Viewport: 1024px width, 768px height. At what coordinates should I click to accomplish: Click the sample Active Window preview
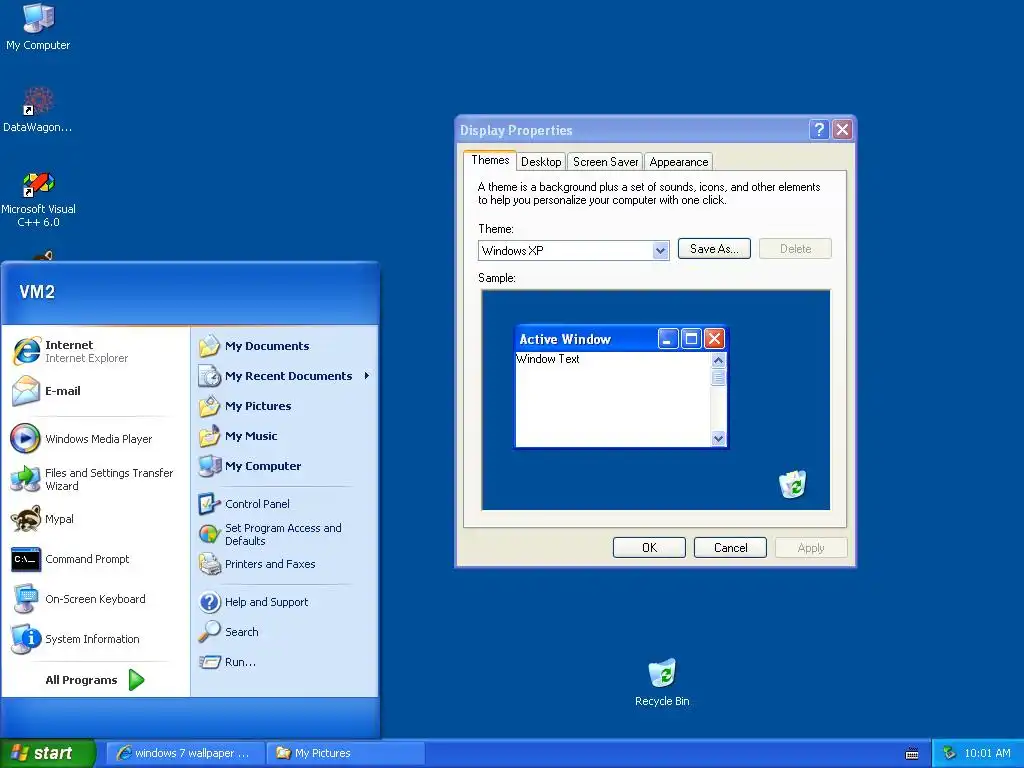pyautogui.click(x=621, y=387)
